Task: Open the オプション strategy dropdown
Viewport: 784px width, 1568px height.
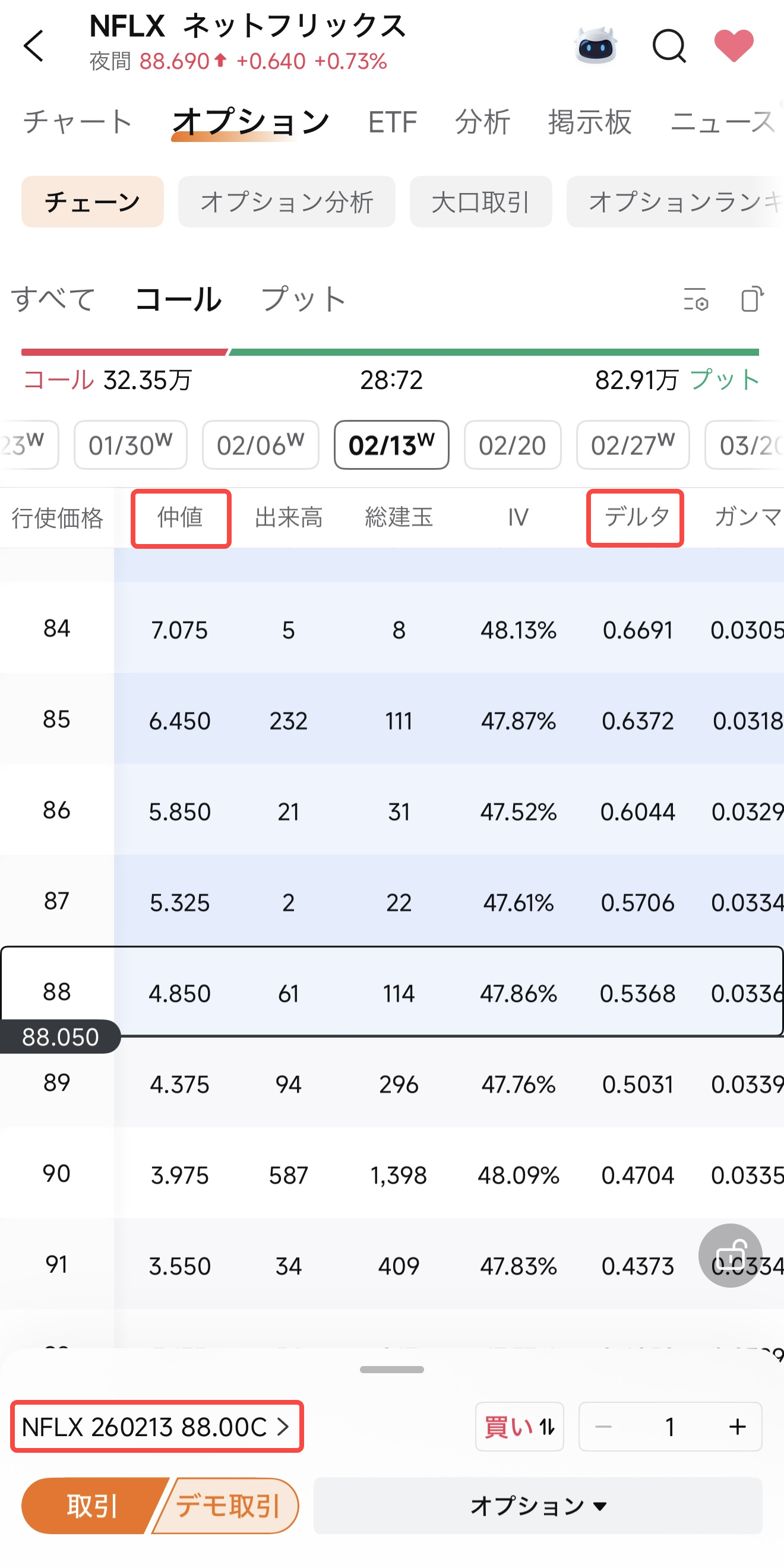Action: click(538, 1506)
